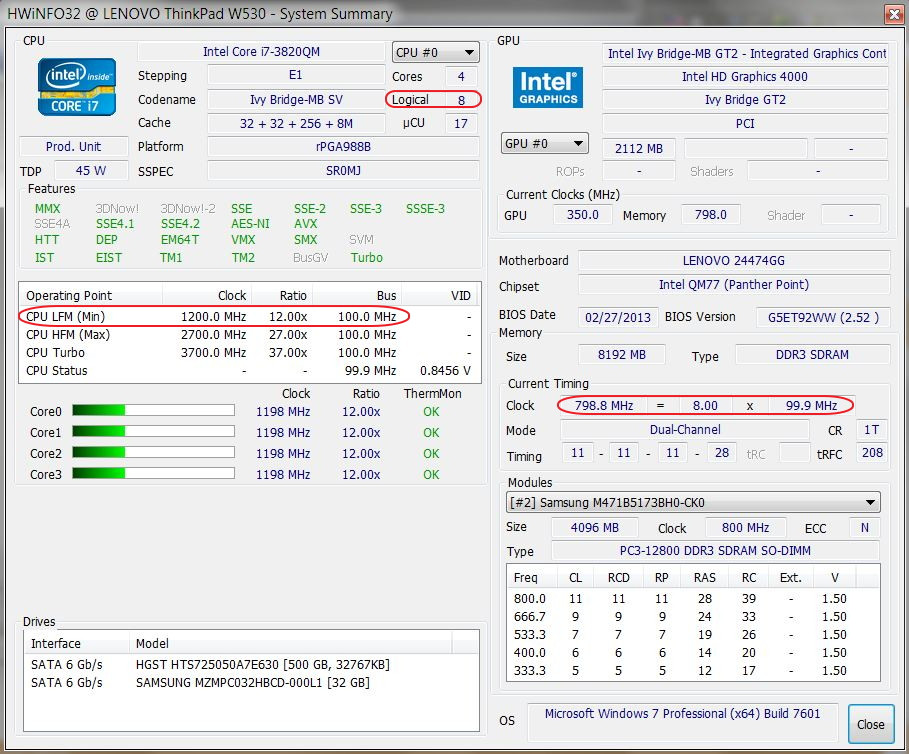Open the CPU #0 selector dropdown
This screenshot has height=754, width=909.
click(x=435, y=53)
